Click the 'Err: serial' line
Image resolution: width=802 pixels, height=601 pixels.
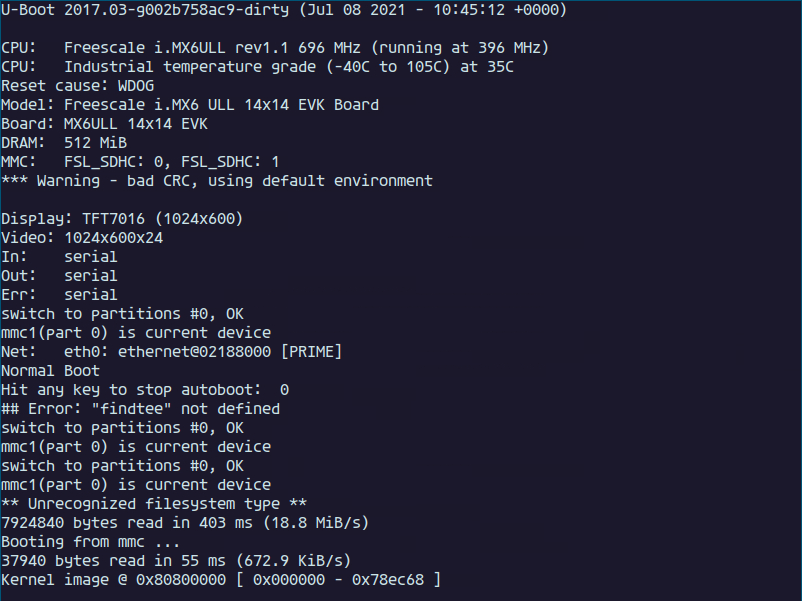pyautogui.click(x=59, y=295)
